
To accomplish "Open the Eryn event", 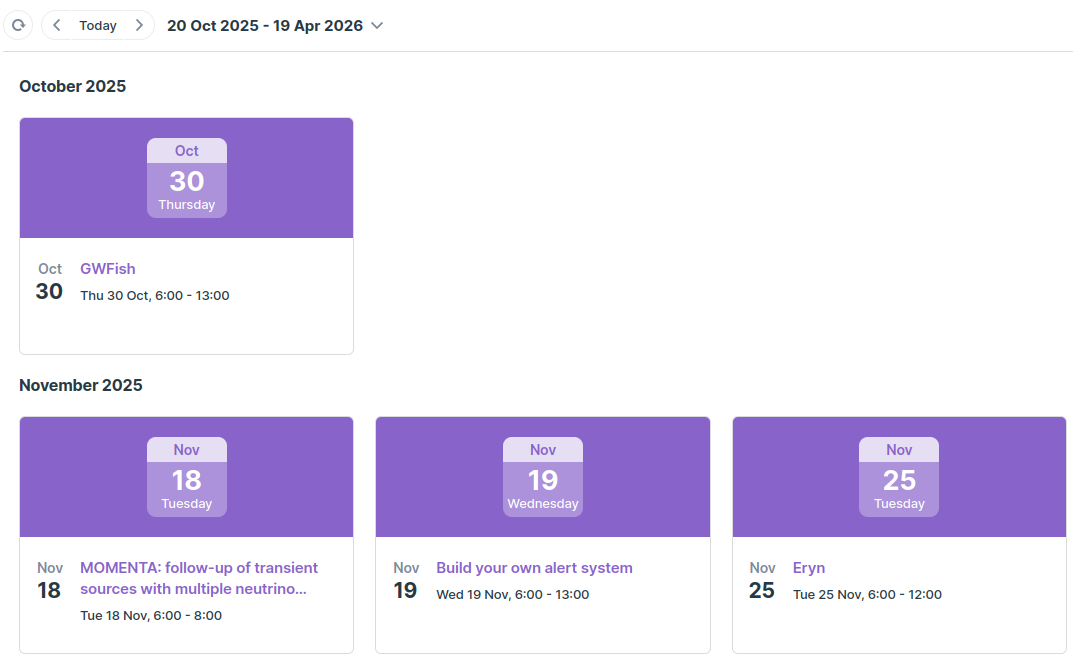I will point(809,567).
